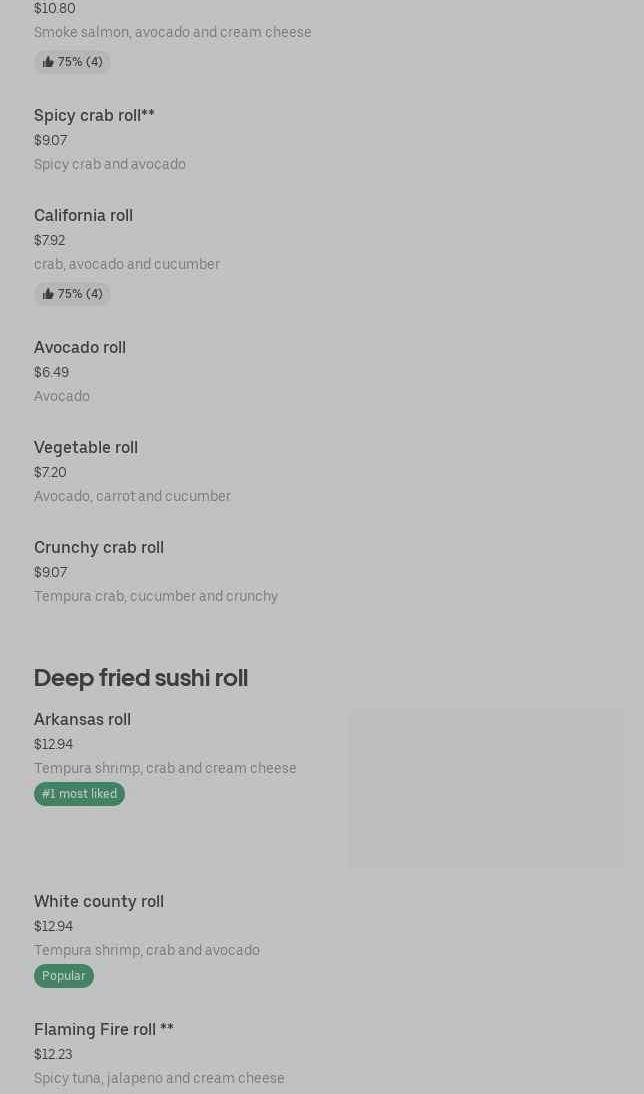
Task: Click the Arkansas roll image thumbnail
Action: (x=486, y=788)
